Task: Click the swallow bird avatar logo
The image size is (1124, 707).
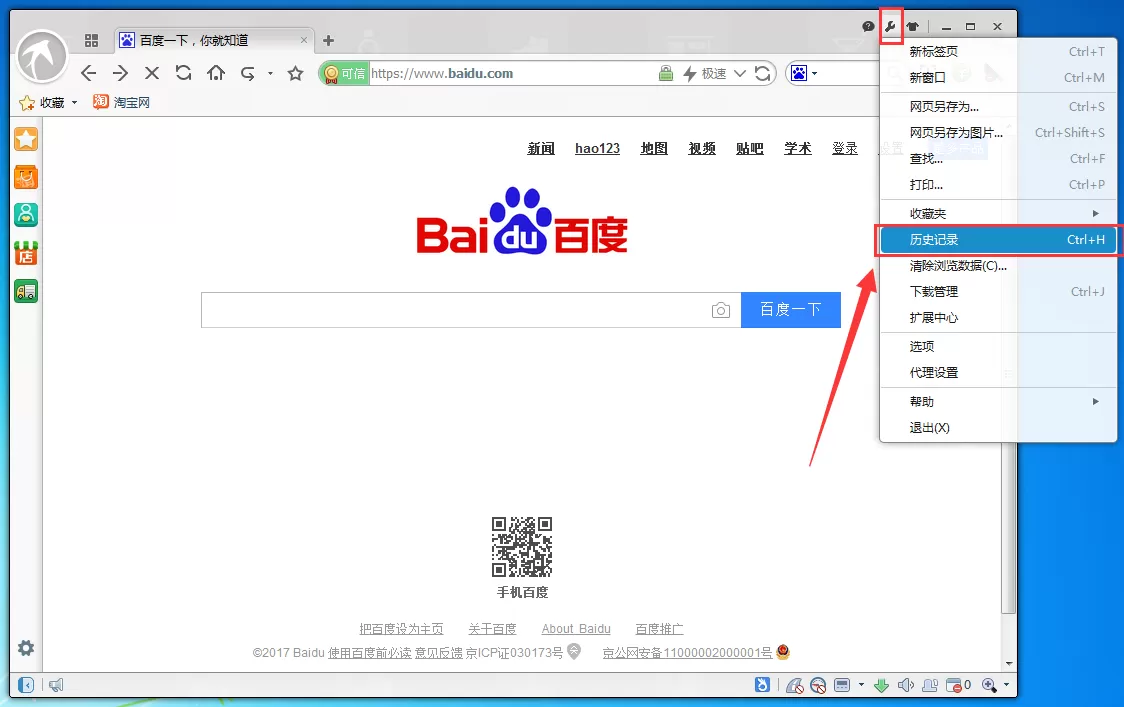Action: 42,57
